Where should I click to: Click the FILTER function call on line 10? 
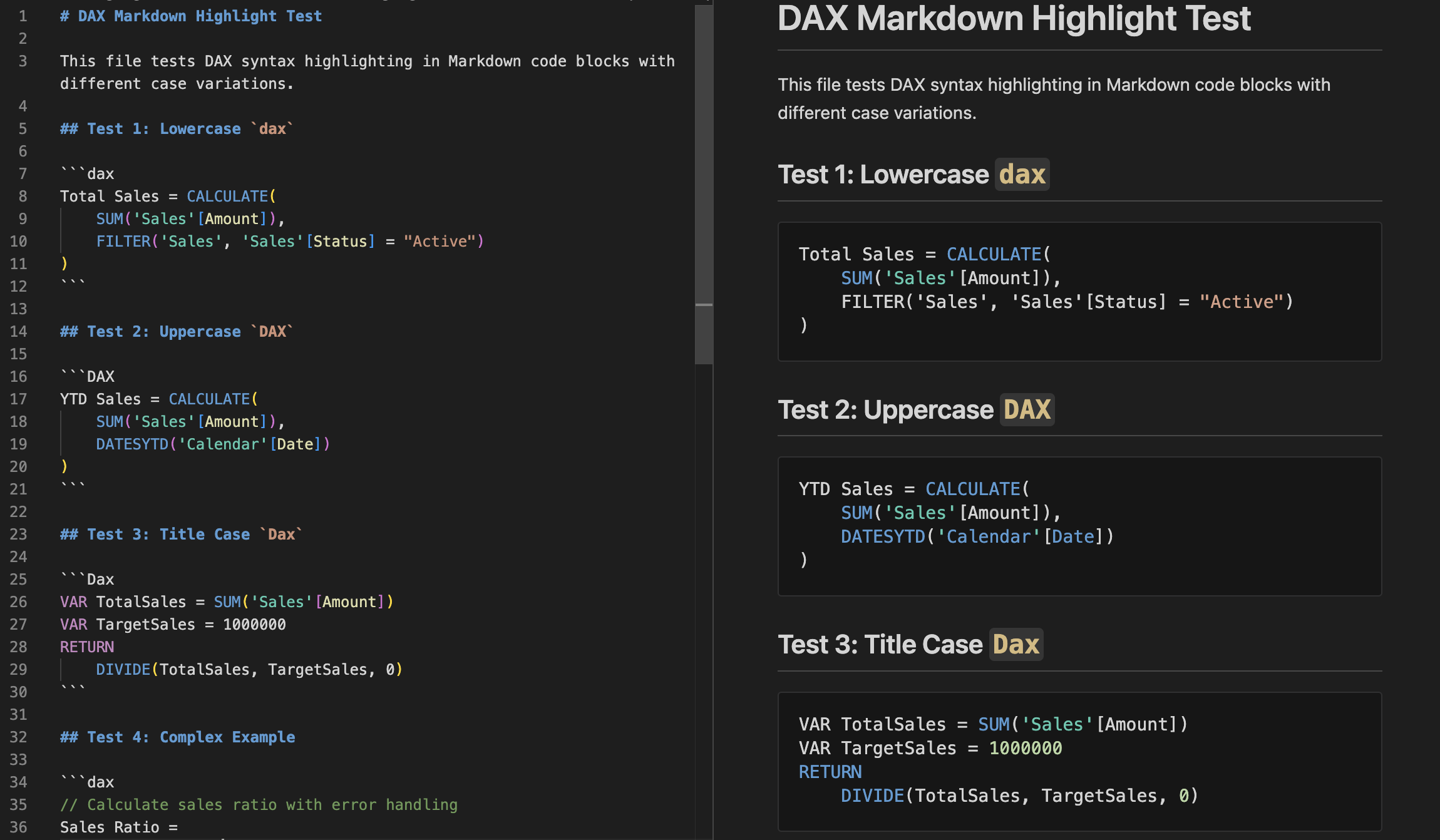[123, 241]
